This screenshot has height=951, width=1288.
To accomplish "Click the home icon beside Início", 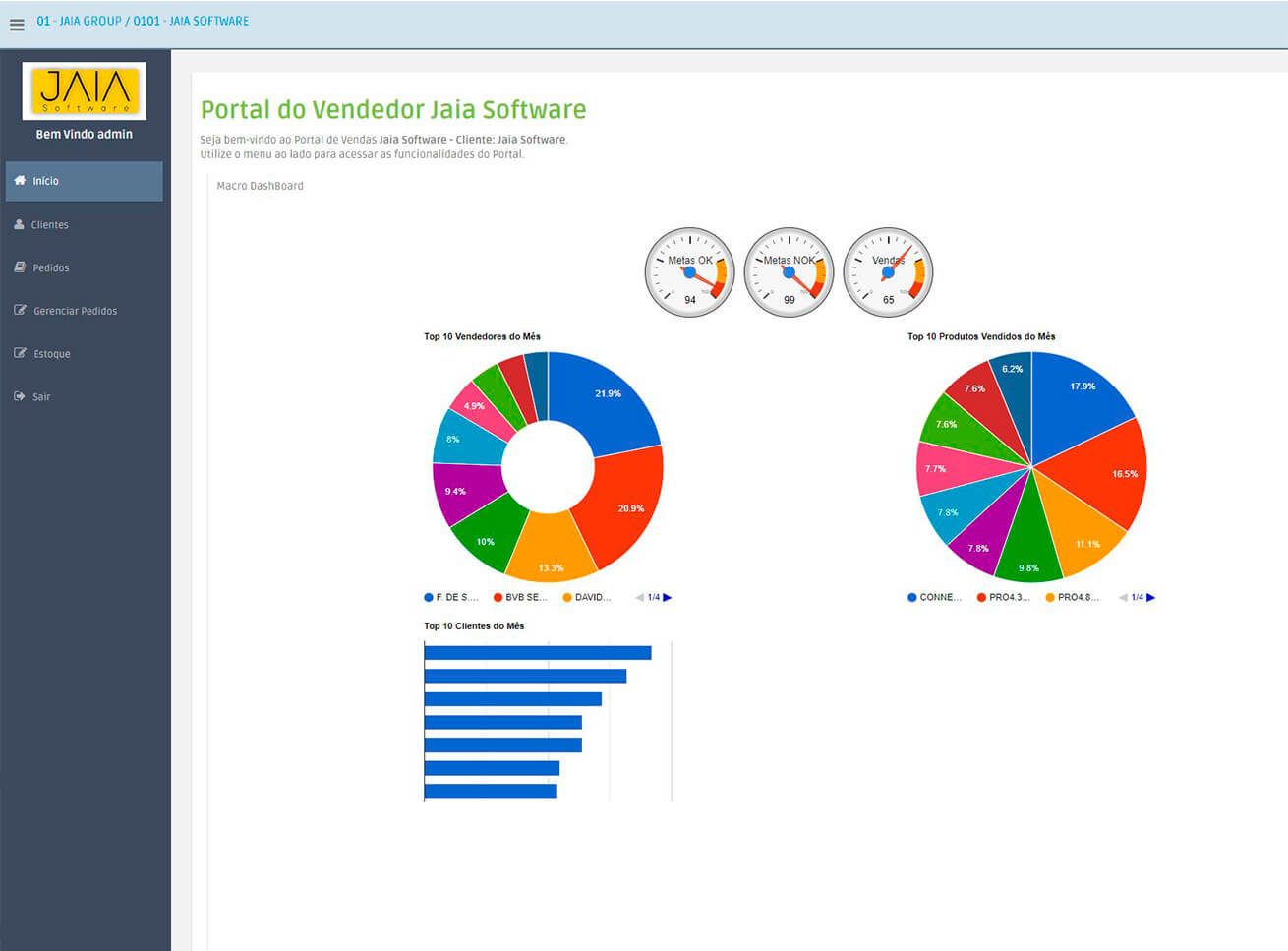I will 20,181.
